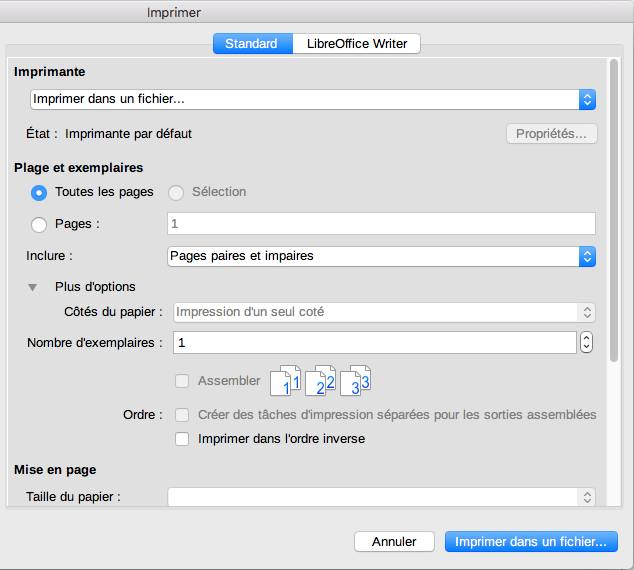Click the Annuler button
Image resolution: width=634 pixels, height=570 pixels.
click(x=394, y=541)
